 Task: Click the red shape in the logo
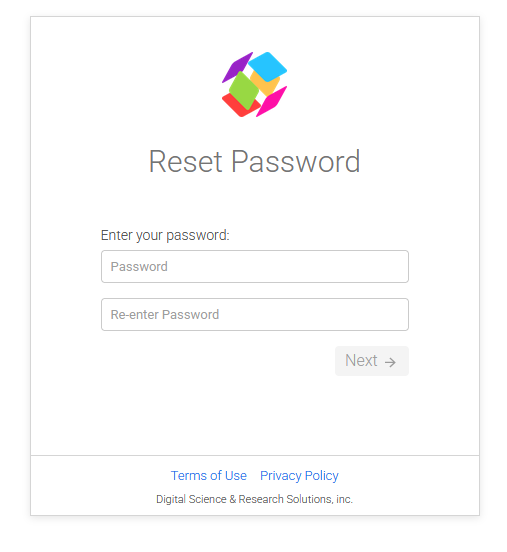point(238,107)
